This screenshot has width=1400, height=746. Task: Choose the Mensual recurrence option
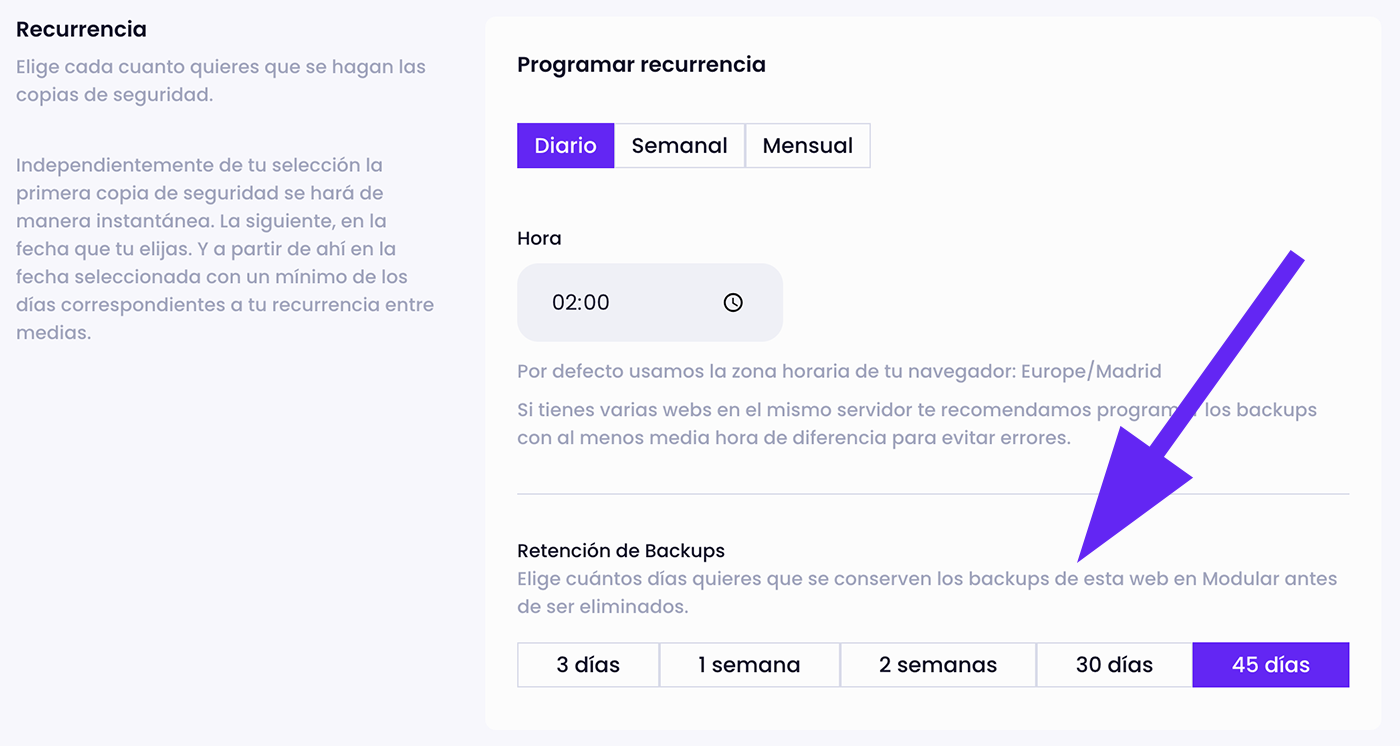[x=807, y=145]
